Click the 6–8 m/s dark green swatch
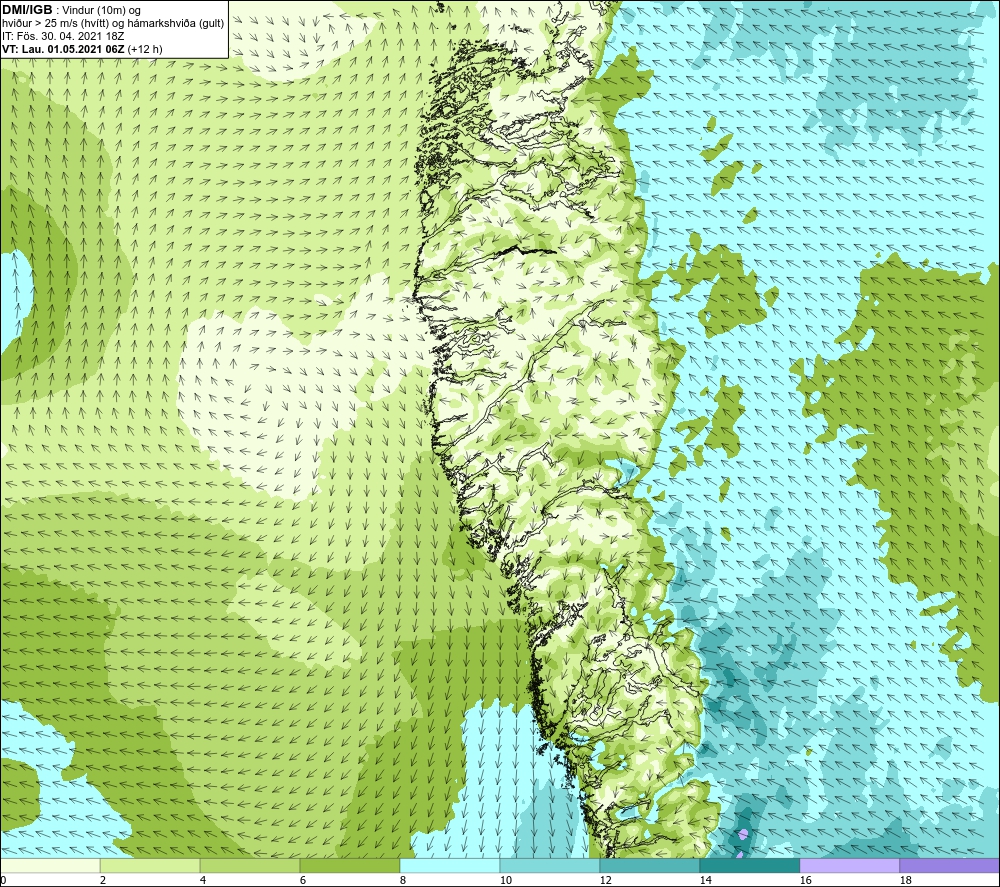 pos(350,865)
